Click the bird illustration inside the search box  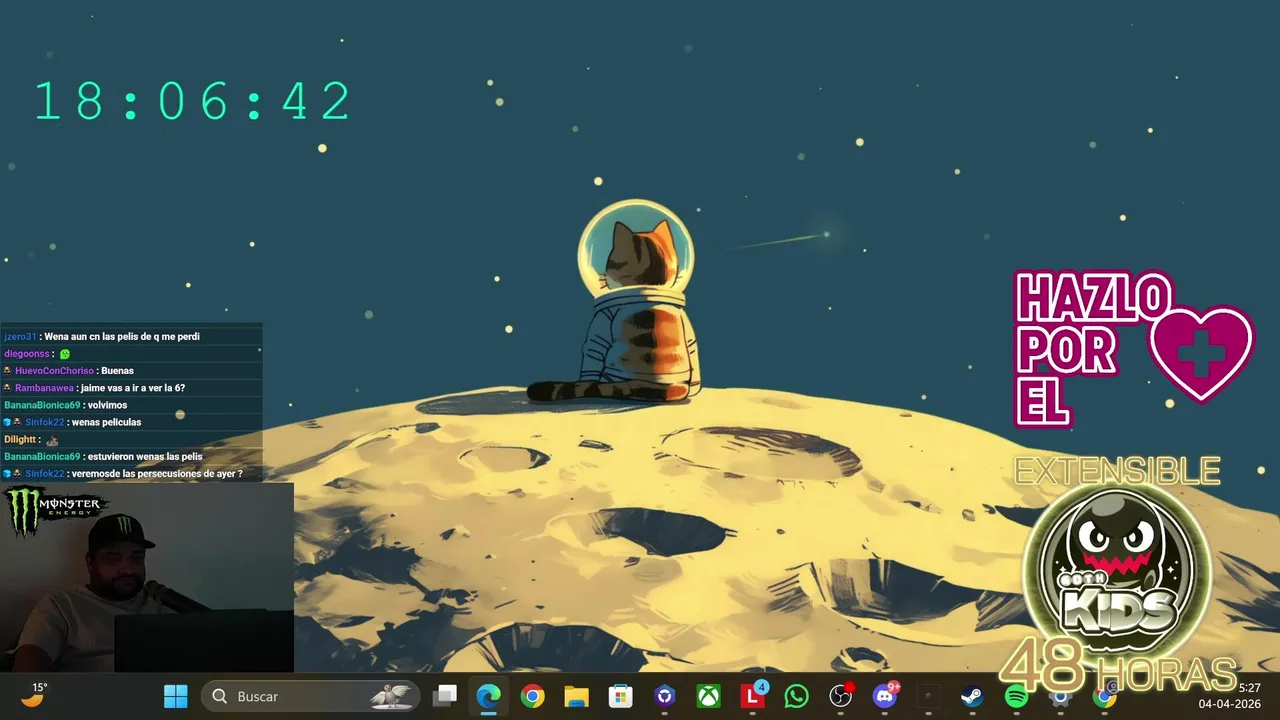391,696
